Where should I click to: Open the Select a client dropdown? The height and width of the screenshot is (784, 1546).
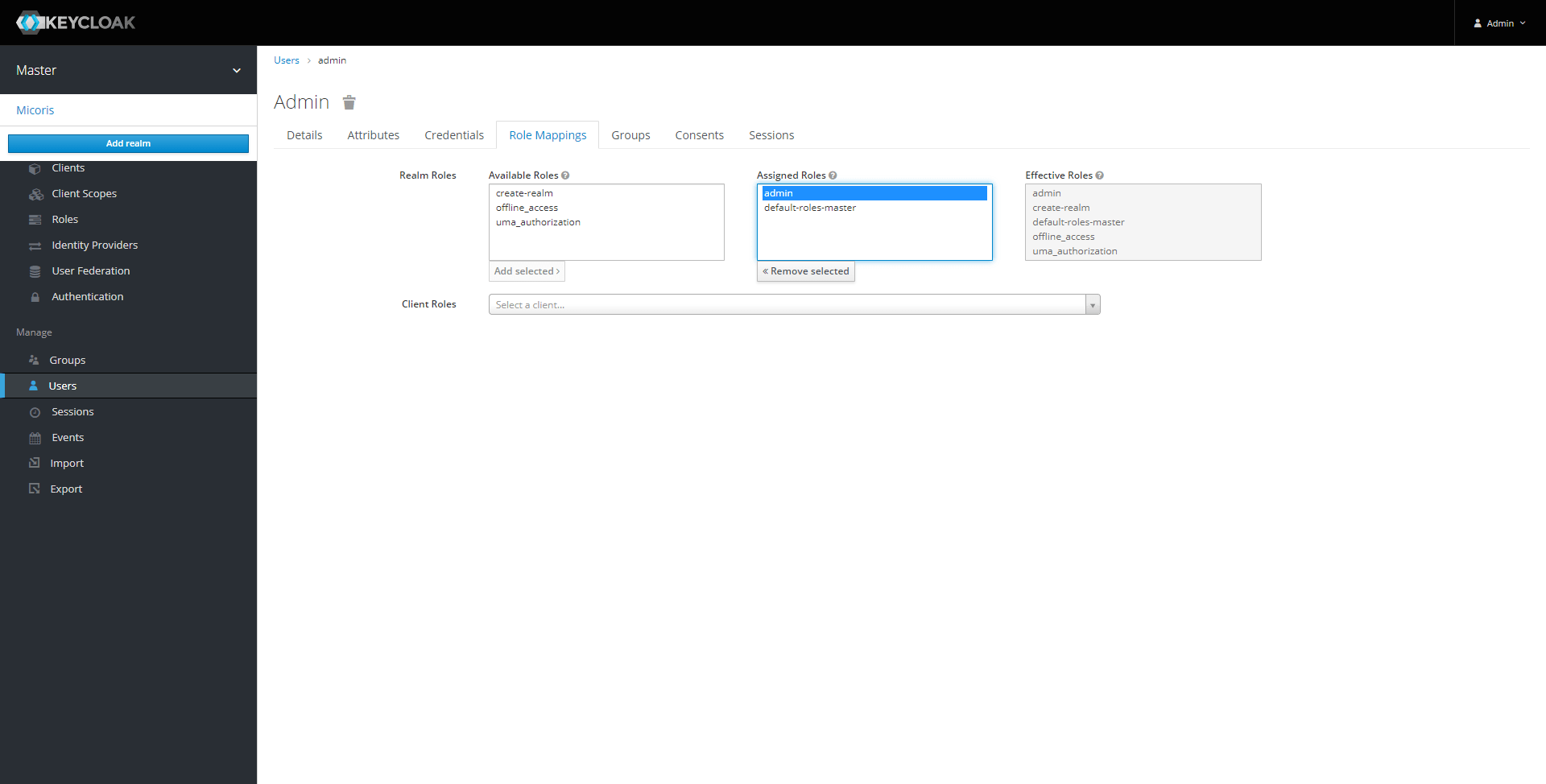coord(794,304)
